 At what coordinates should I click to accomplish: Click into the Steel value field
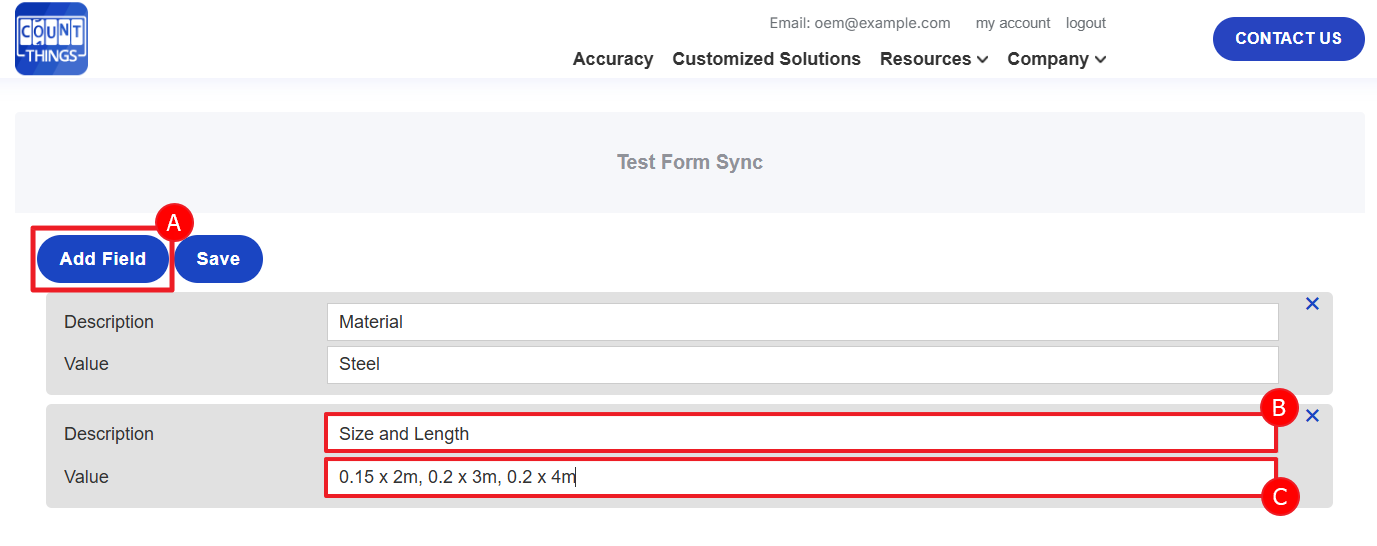click(802, 364)
